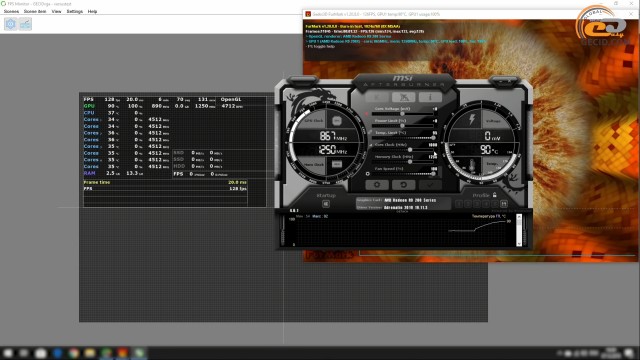The image size is (640, 360).
Task: Click the Windows Start button
Action: click(x=8, y=353)
